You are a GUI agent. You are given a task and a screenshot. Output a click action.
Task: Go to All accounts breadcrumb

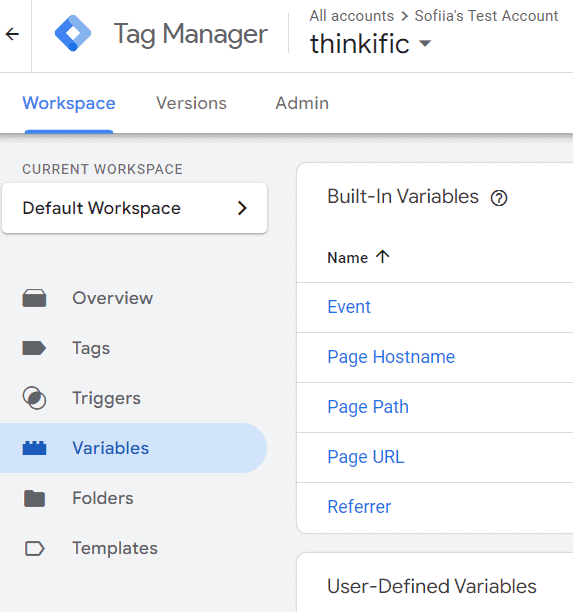click(x=352, y=16)
